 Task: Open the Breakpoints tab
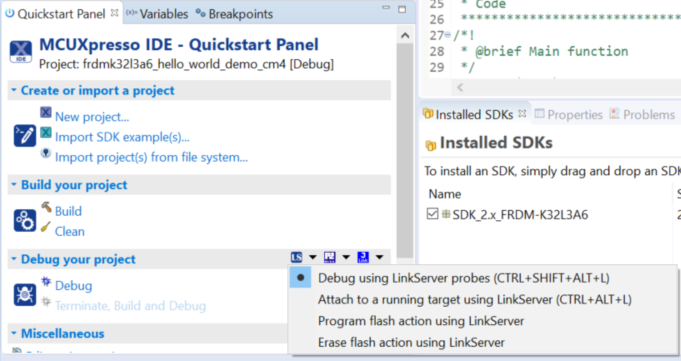click(235, 14)
